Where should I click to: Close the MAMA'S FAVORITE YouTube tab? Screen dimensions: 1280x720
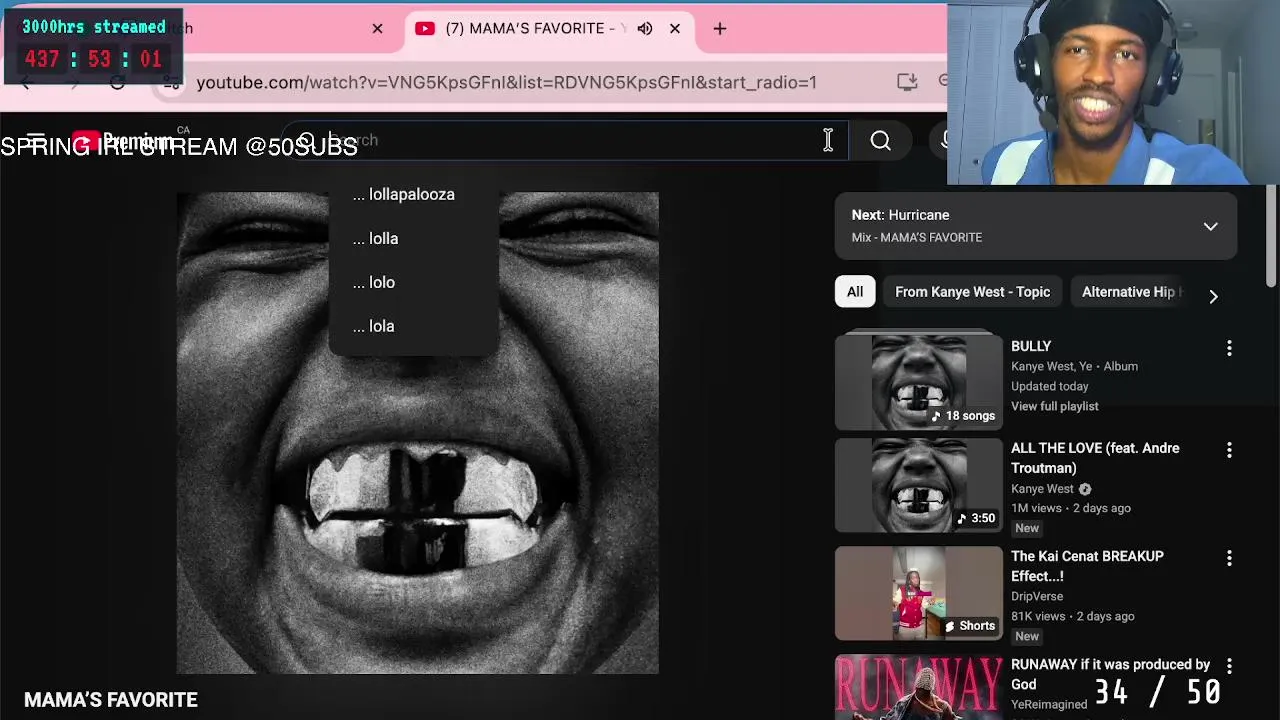(x=675, y=28)
